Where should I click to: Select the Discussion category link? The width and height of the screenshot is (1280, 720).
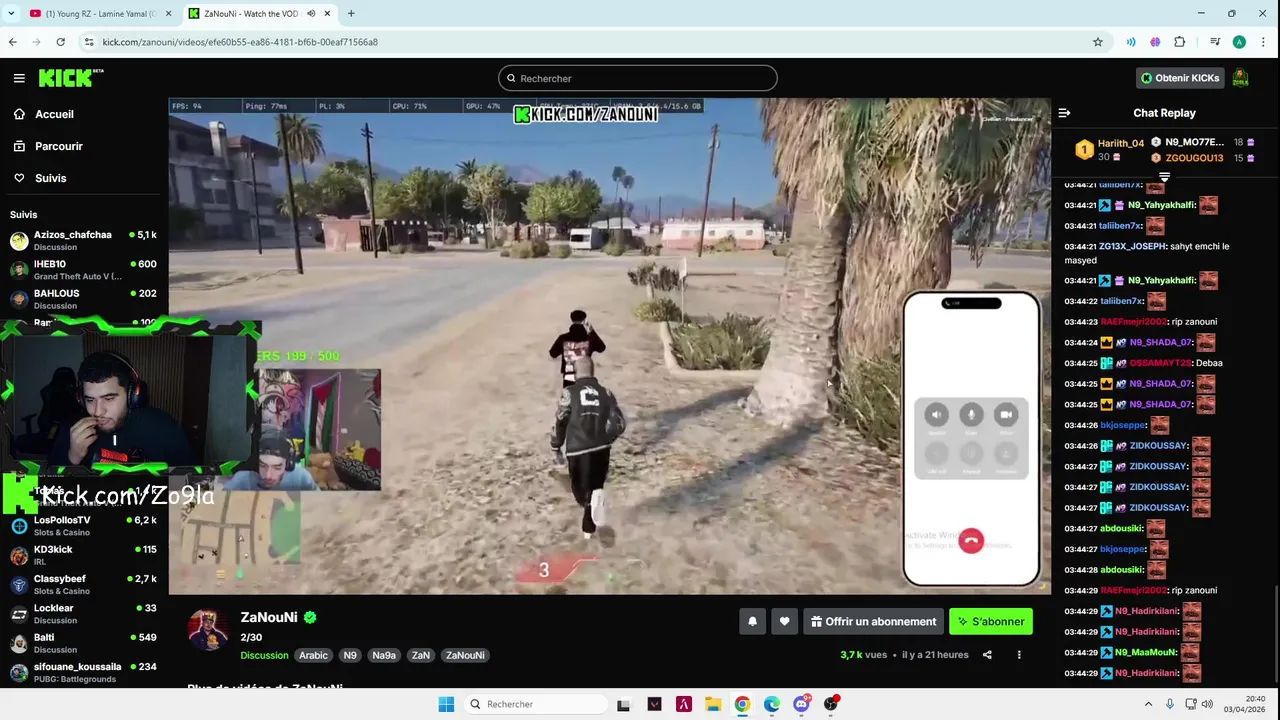pos(264,655)
